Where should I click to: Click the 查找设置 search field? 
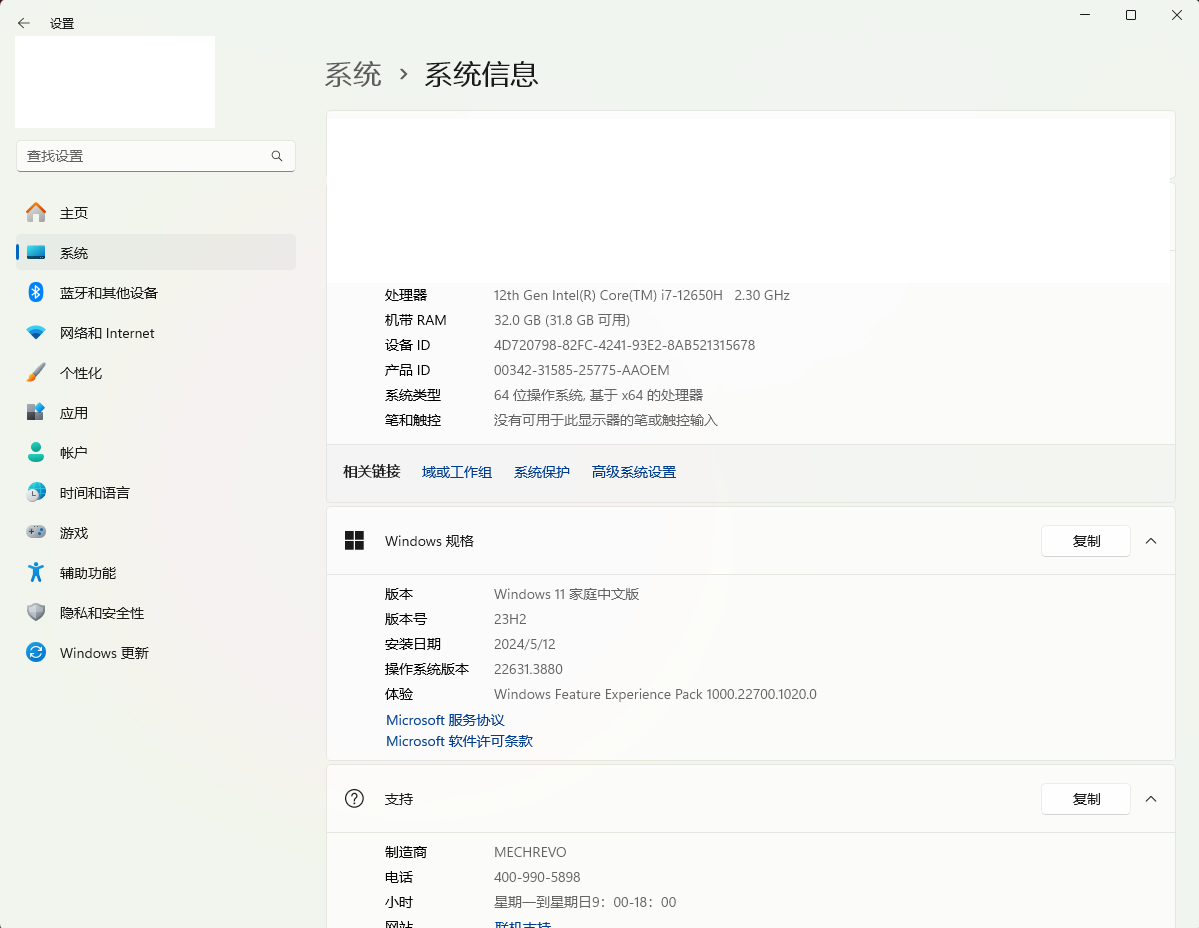pos(156,156)
